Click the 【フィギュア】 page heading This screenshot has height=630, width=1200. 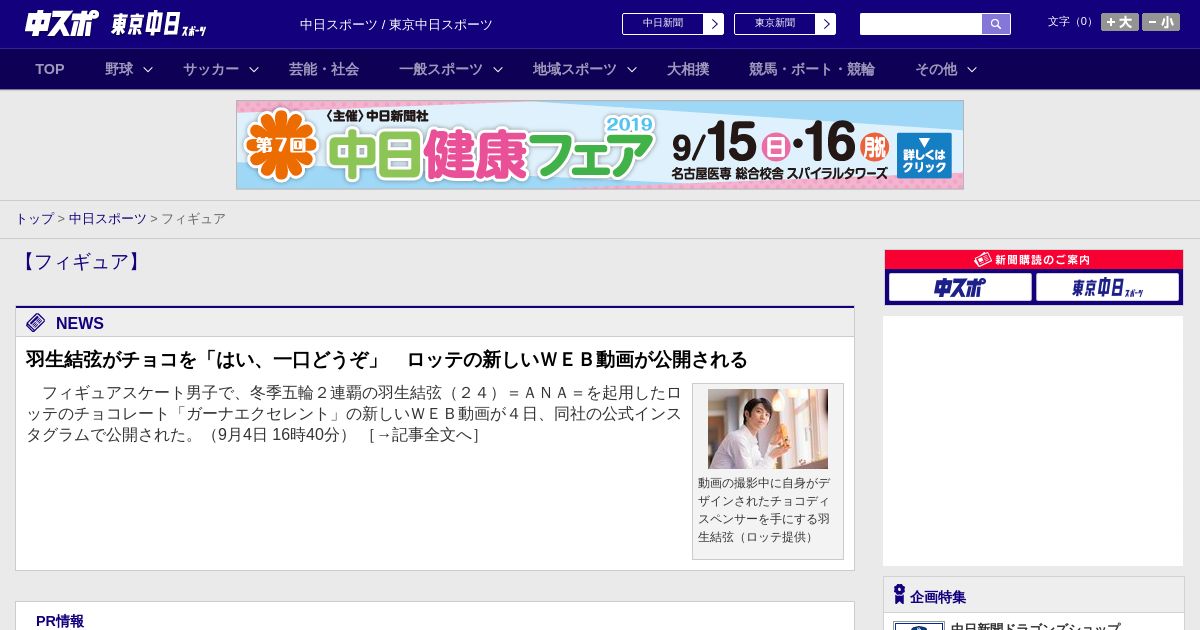(80, 262)
